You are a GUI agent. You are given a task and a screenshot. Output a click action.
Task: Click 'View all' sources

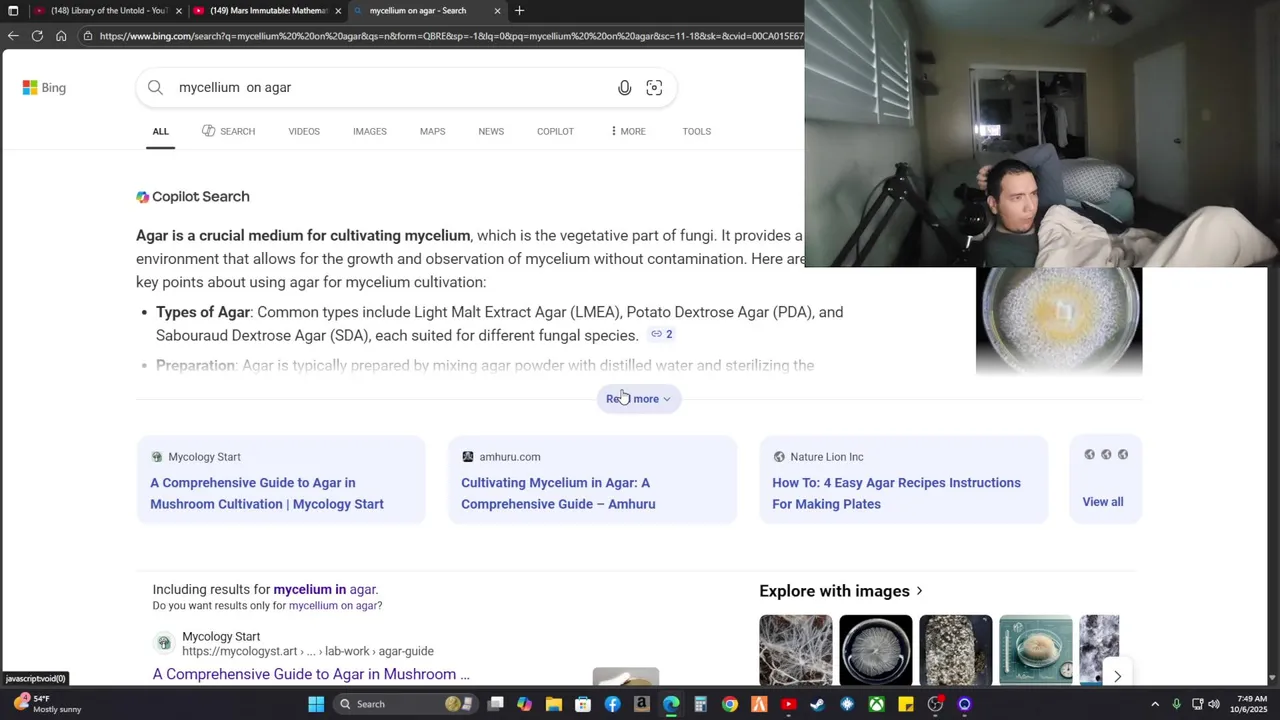(1103, 502)
